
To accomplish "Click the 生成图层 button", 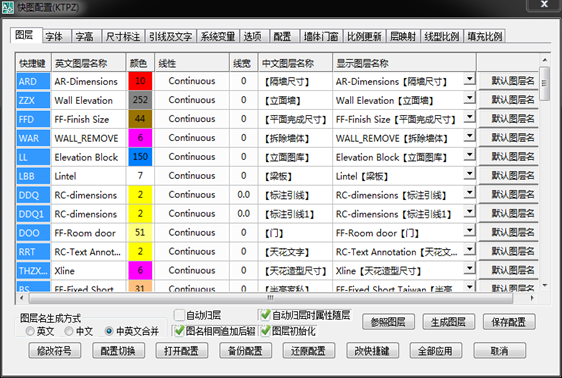I will [x=448, y=322].
